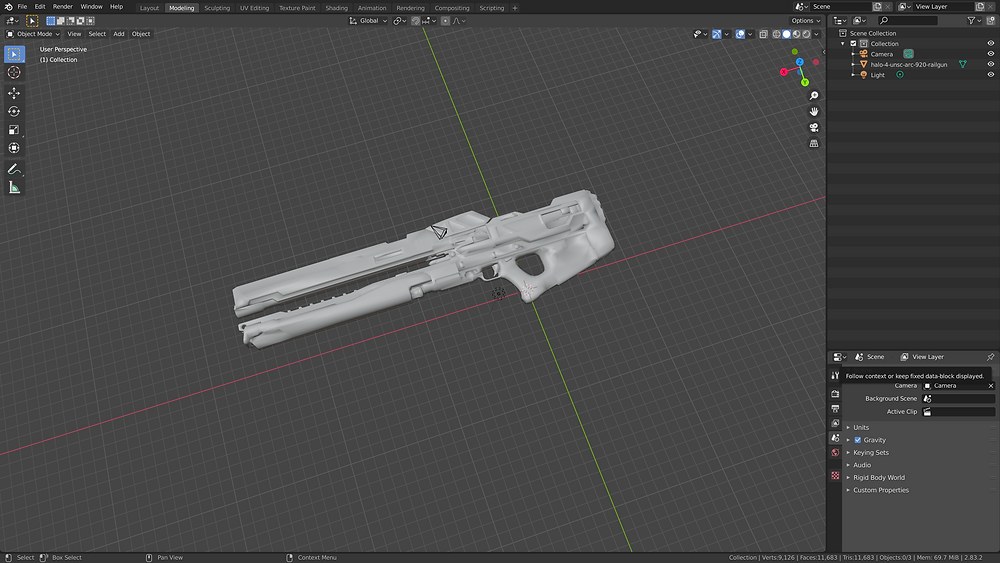Open the Output properties tab
The height and width of the screenshot is (563, 1000).
click(x=835, y=409)
